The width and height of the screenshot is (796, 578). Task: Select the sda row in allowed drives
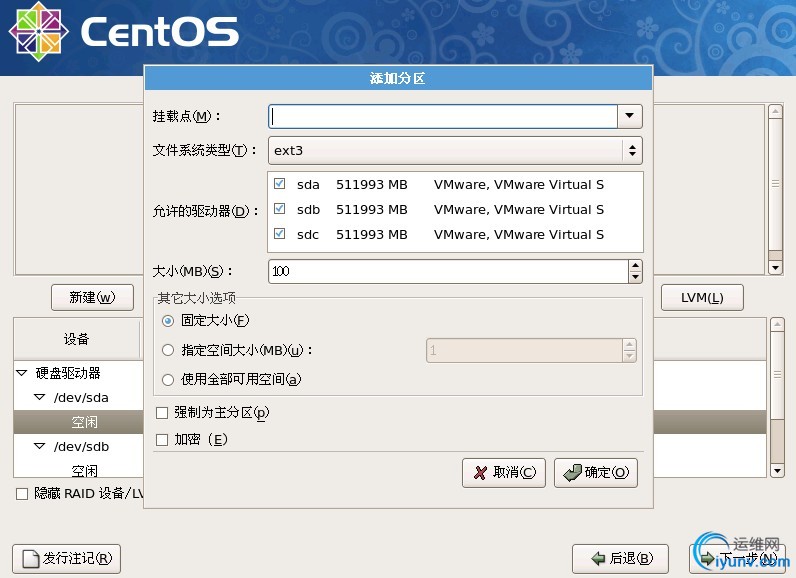(455, 184)
